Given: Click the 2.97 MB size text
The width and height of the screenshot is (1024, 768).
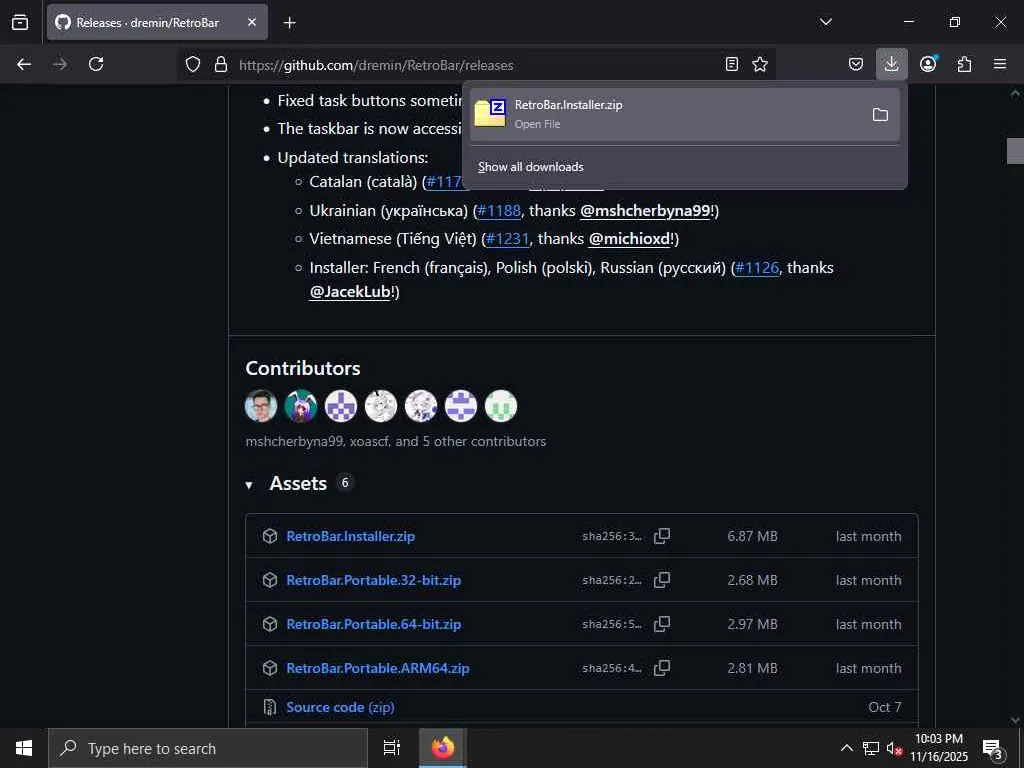Looking at the screenshot, I should tap(752, 624).
